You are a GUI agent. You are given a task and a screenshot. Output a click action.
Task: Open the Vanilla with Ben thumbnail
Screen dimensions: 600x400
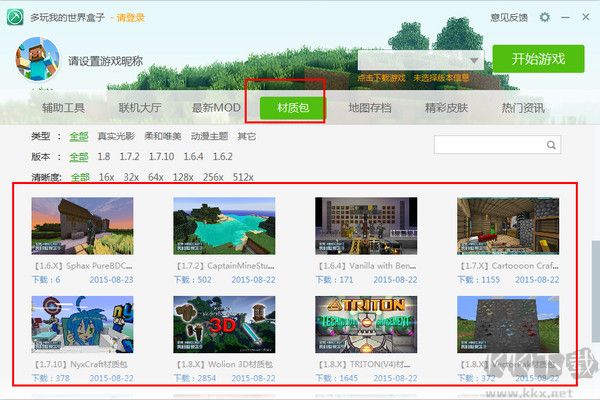coord(366,226)
